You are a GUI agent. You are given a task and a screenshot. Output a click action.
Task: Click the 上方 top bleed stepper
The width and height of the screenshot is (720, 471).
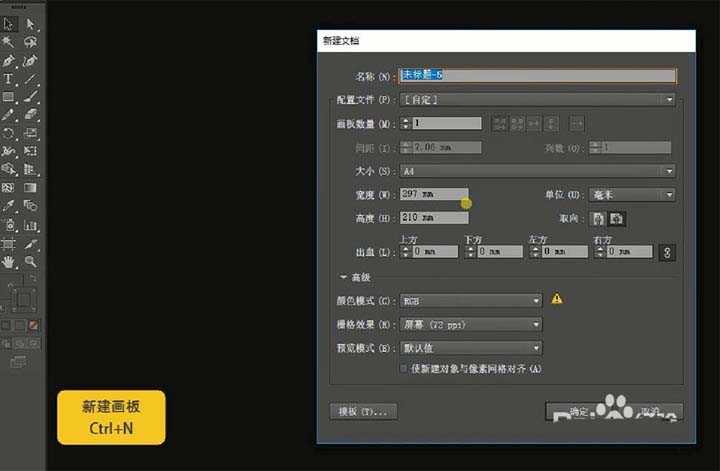(x=405, y=252)
